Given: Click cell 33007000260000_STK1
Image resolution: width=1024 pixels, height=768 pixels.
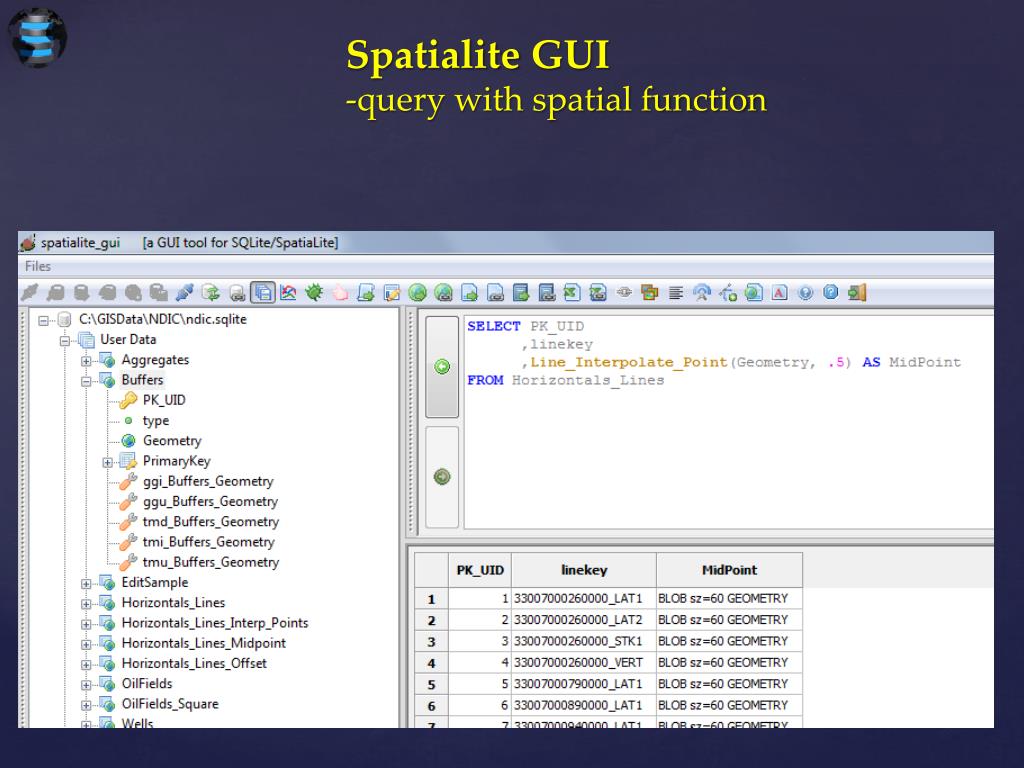Looking at the screenshot, I should point(584,641).
